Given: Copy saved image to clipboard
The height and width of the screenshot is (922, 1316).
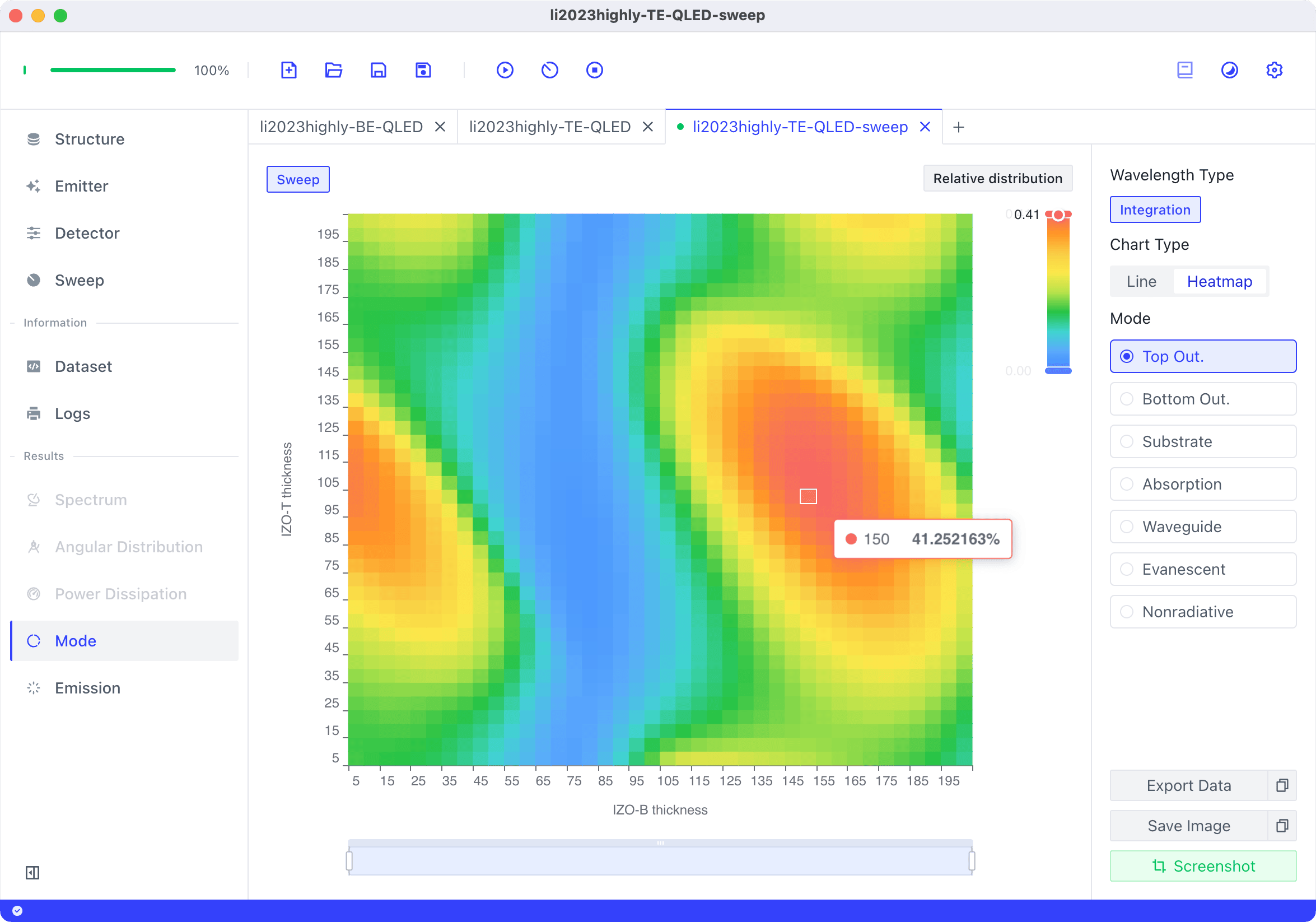Looking at the screenshot, I should point(1282,825).
